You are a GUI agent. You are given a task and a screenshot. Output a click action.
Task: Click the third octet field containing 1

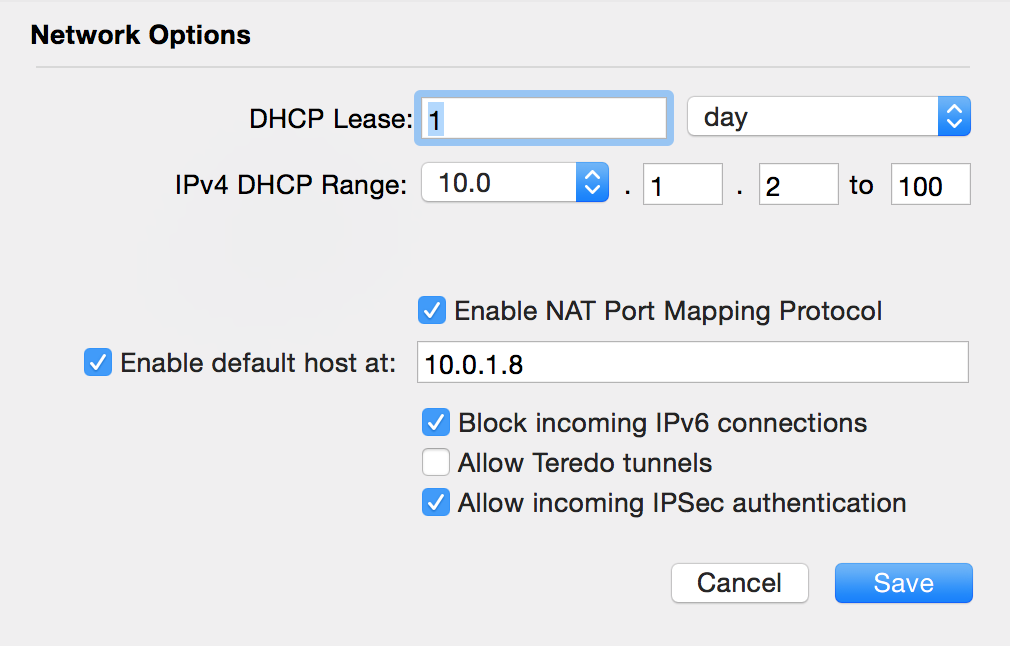click(x=682, y=185)
